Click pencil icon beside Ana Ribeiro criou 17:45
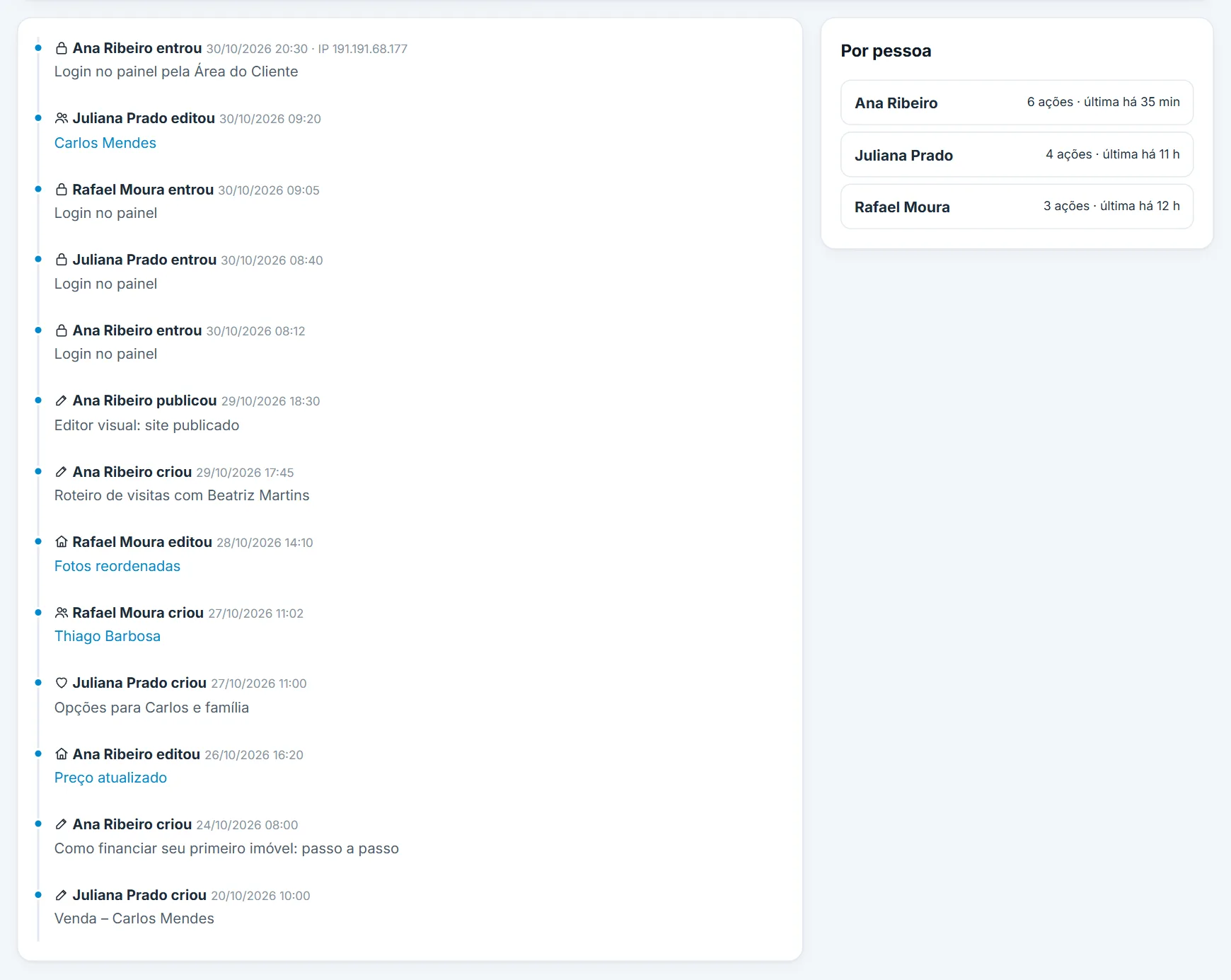 pos(62,472)
